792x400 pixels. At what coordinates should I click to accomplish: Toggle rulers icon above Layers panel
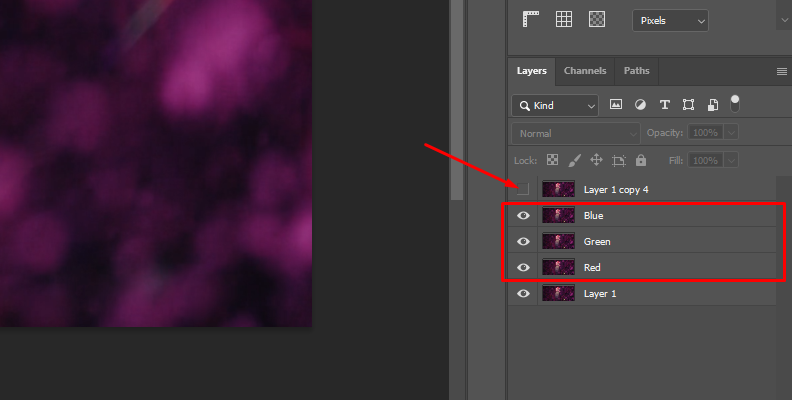531,19
